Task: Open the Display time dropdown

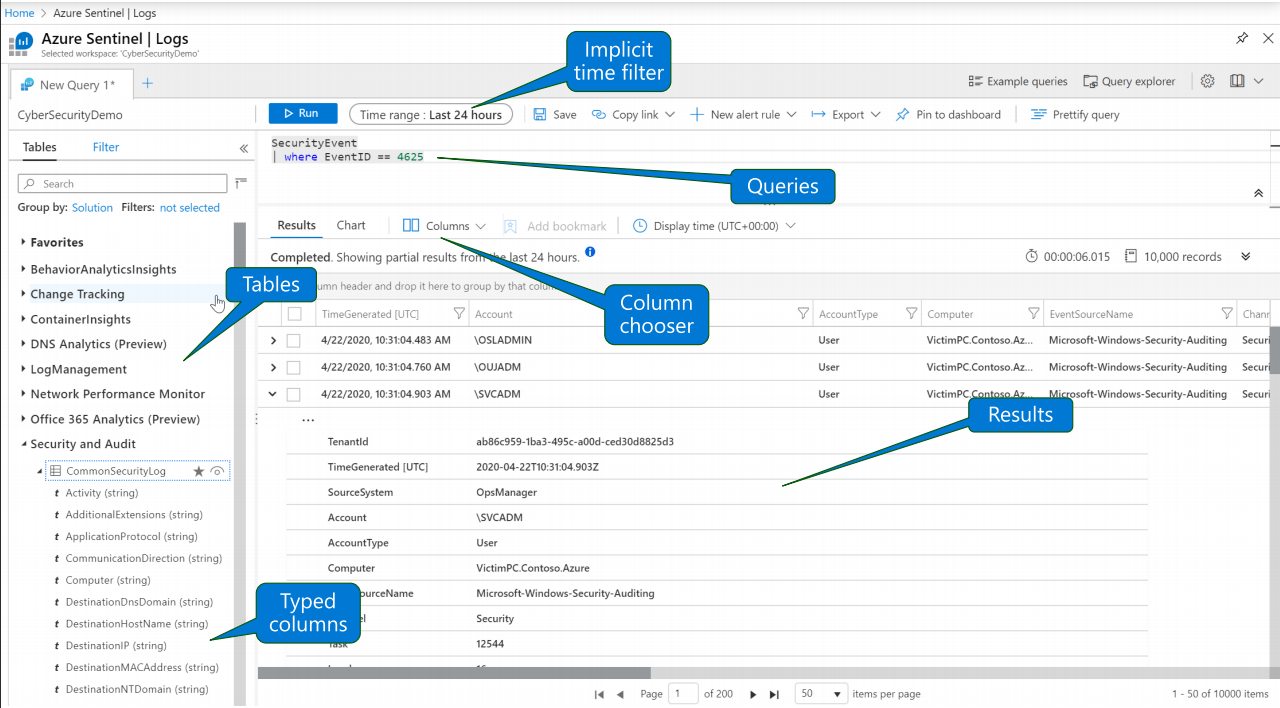Action: 714,226
